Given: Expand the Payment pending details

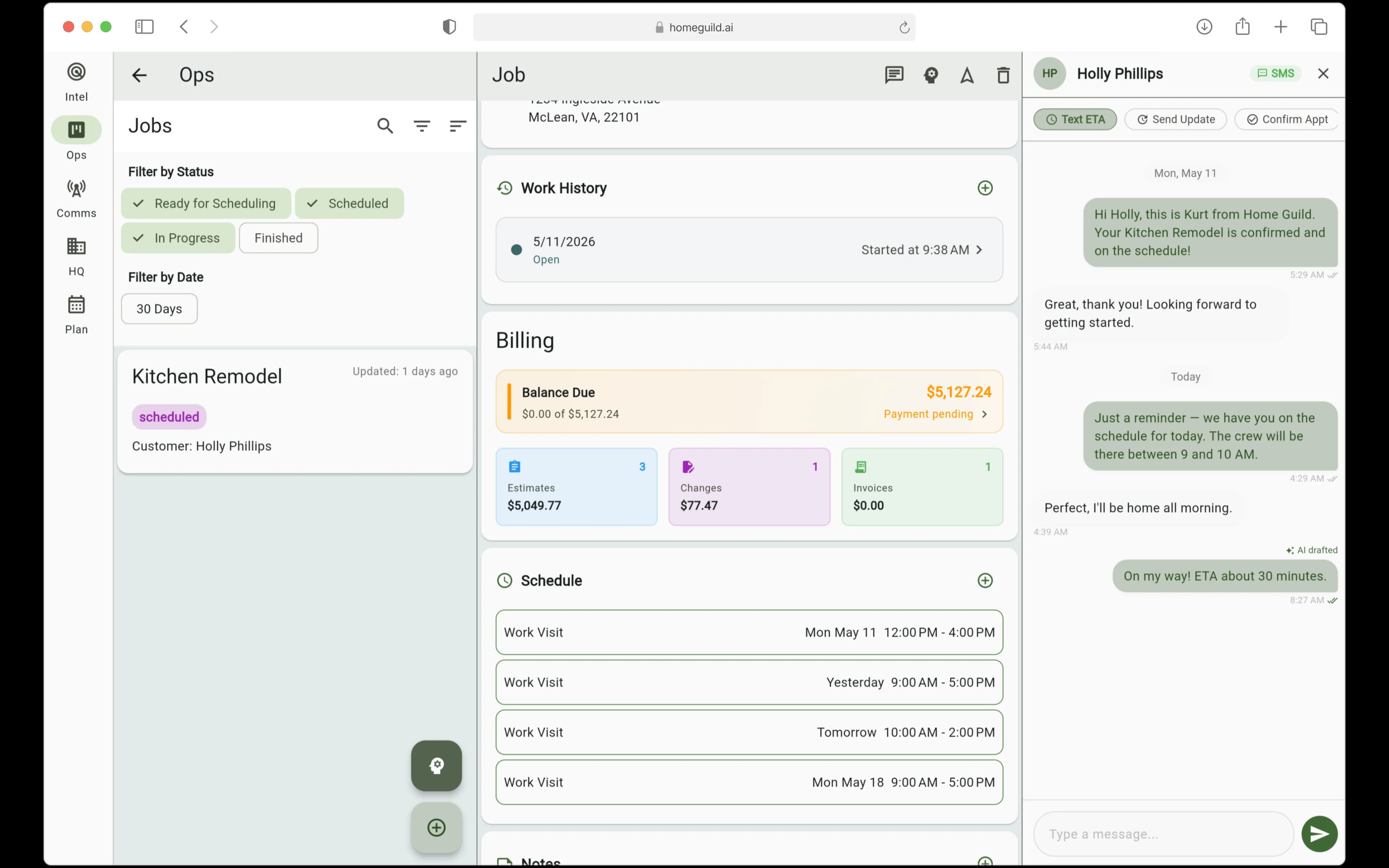Looking at the screenshot, I should tap(935, 414).
